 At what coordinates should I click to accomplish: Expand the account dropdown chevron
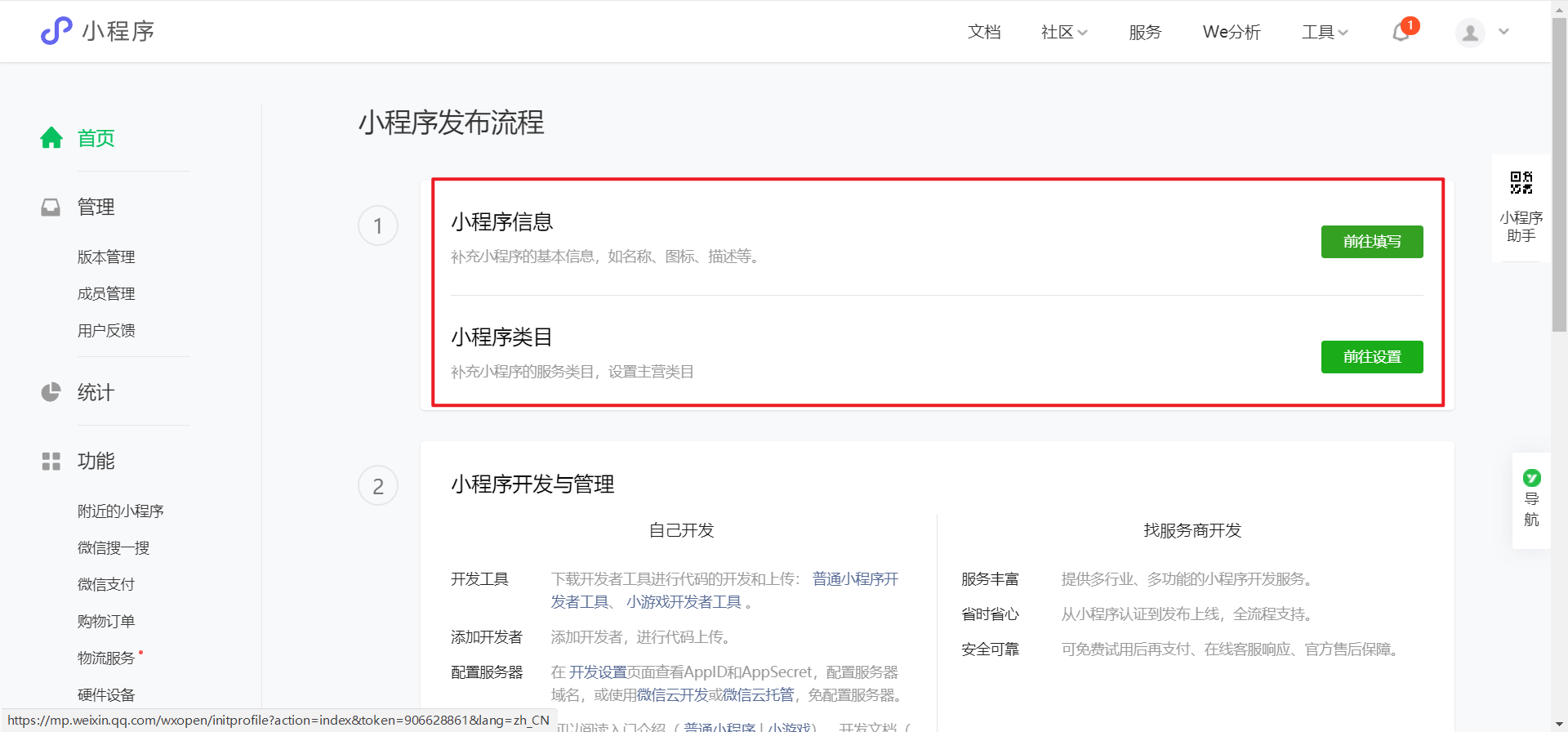(1504, 32)
